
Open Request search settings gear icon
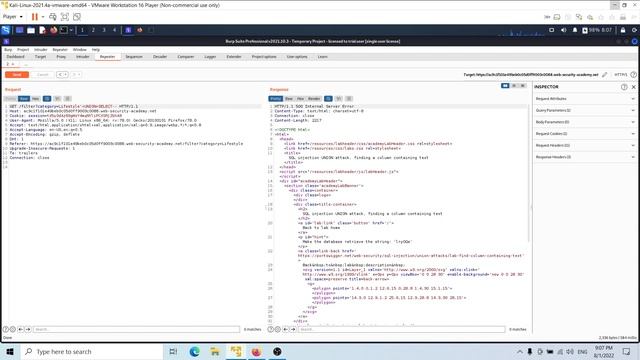click(13, 329)
